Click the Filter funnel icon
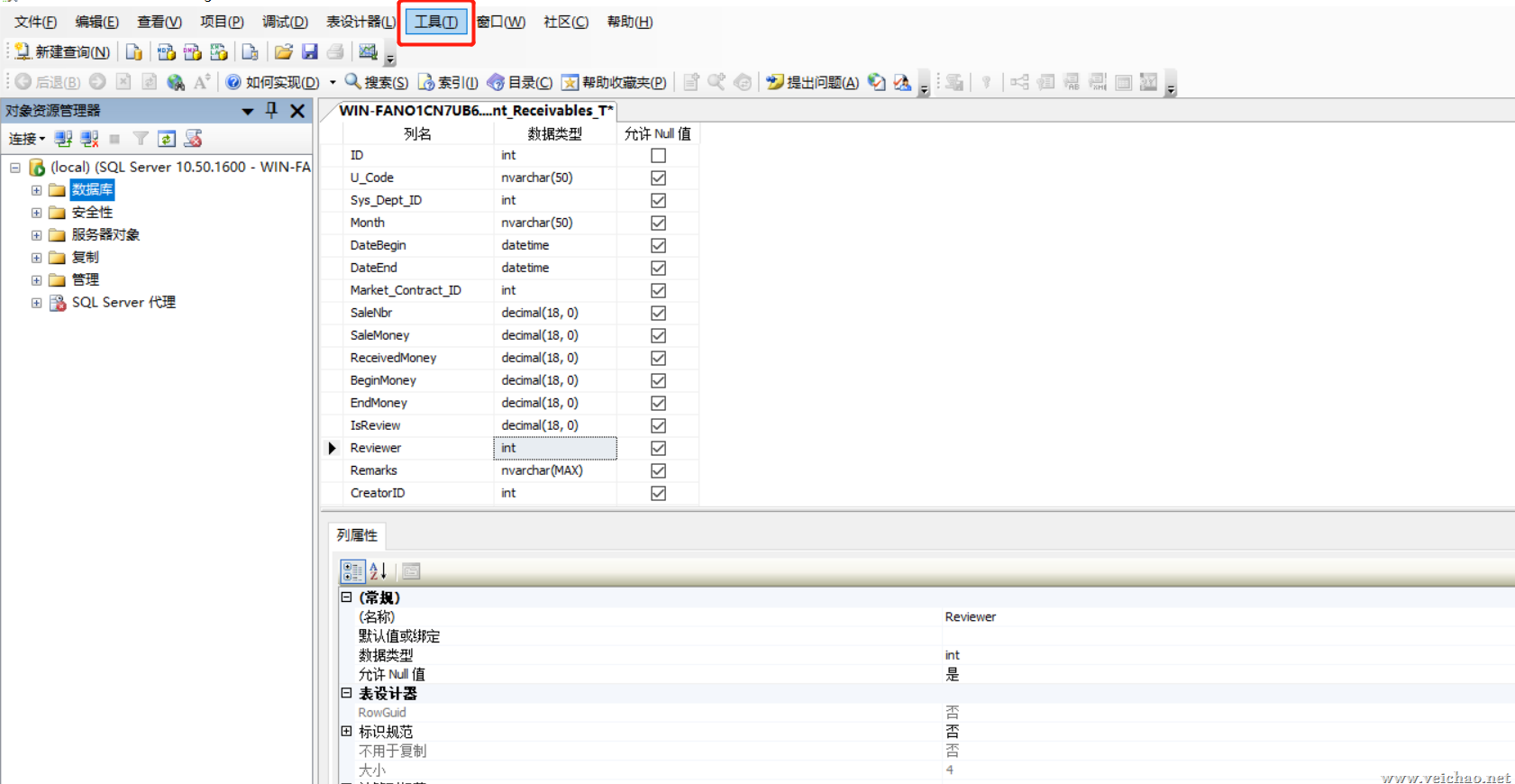The height and width of the screenshot is (784, 1515). click(141, 139)
